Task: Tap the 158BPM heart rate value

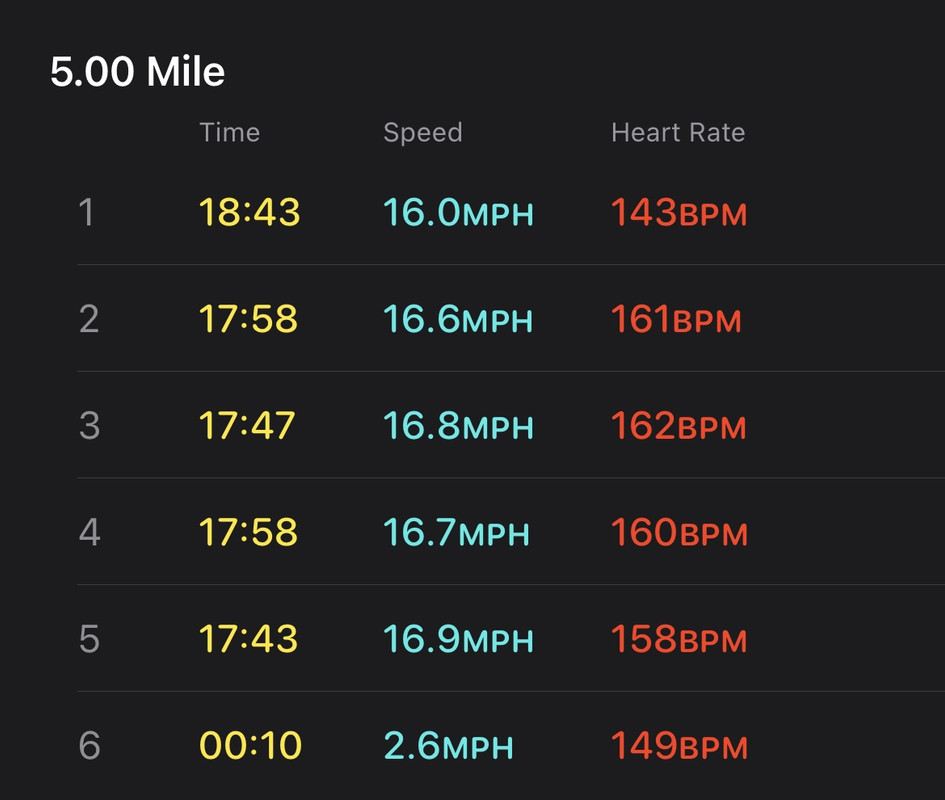Action: coord(679,639)
